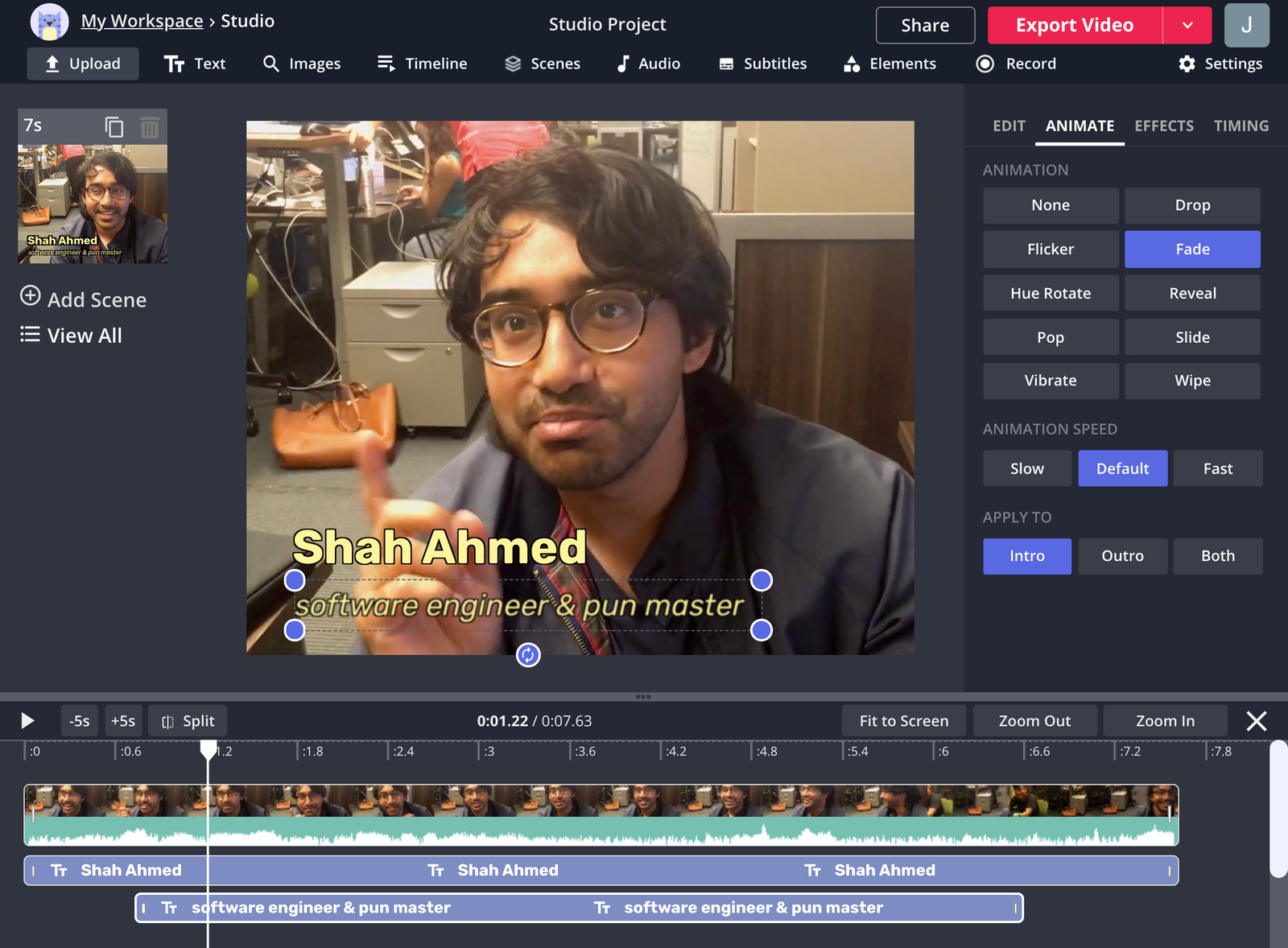Open the Record tool
Viewport: 1288px width, 948px height.
tap(1015, 64)
